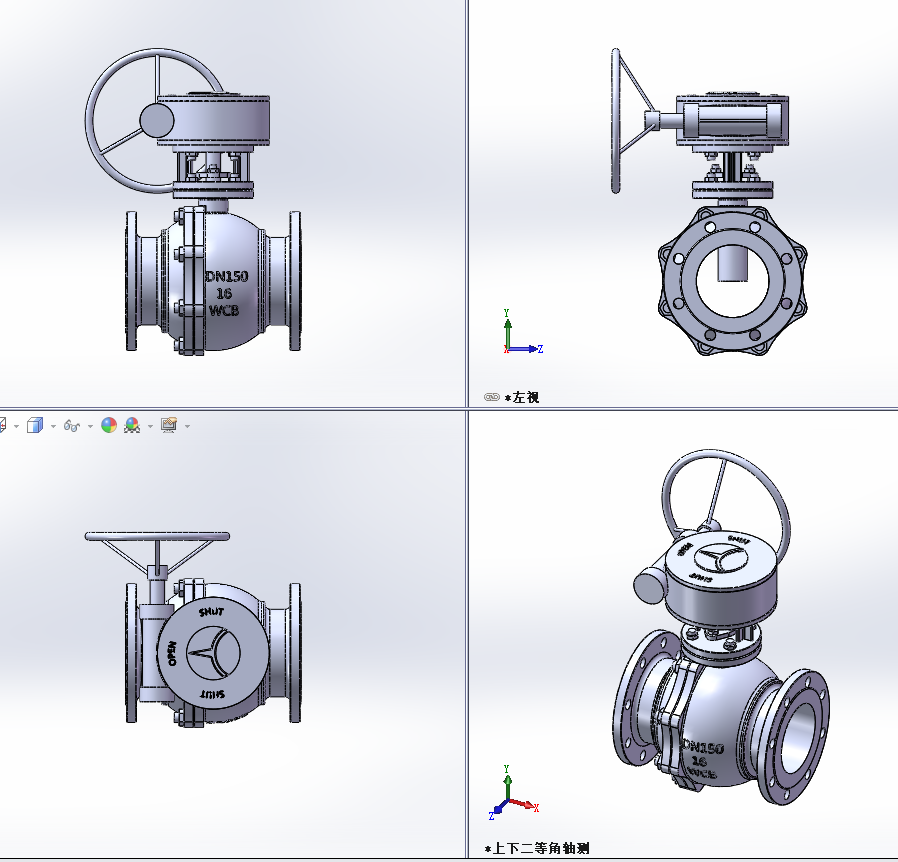Image resolution: width=898 pixels, height=862 pixels.
Task: Click the Apply Scene icon
Action: [x=132, y=426]
